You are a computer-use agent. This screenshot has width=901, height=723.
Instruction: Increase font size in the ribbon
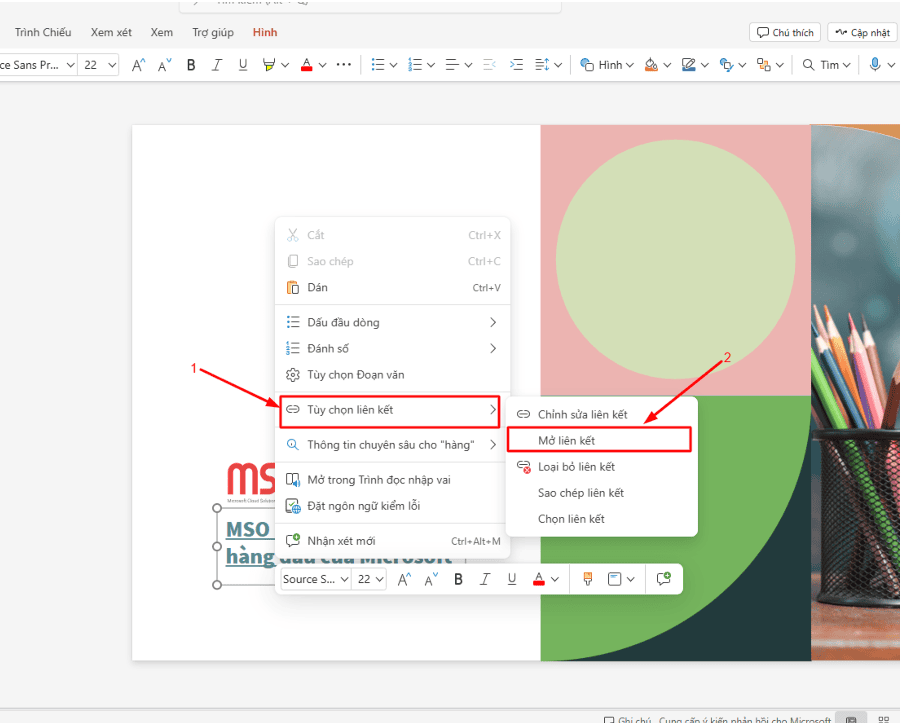point(138,65)
